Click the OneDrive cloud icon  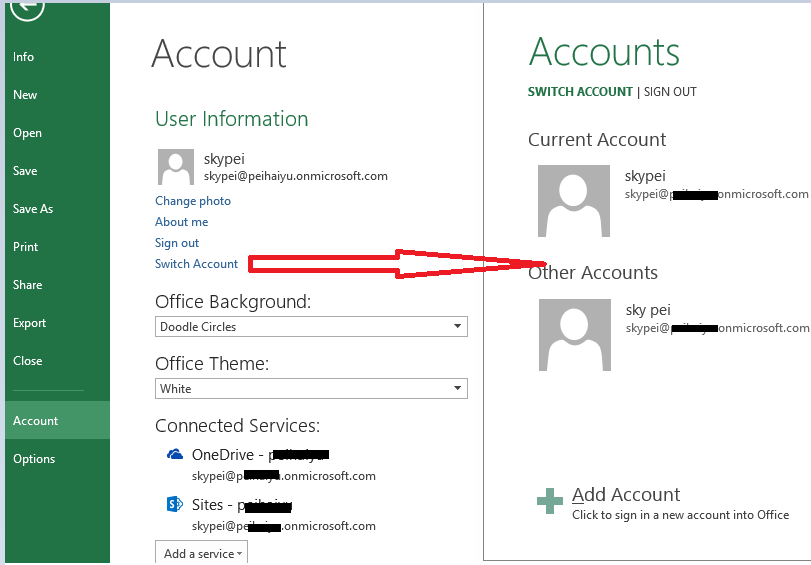point(175,454)
